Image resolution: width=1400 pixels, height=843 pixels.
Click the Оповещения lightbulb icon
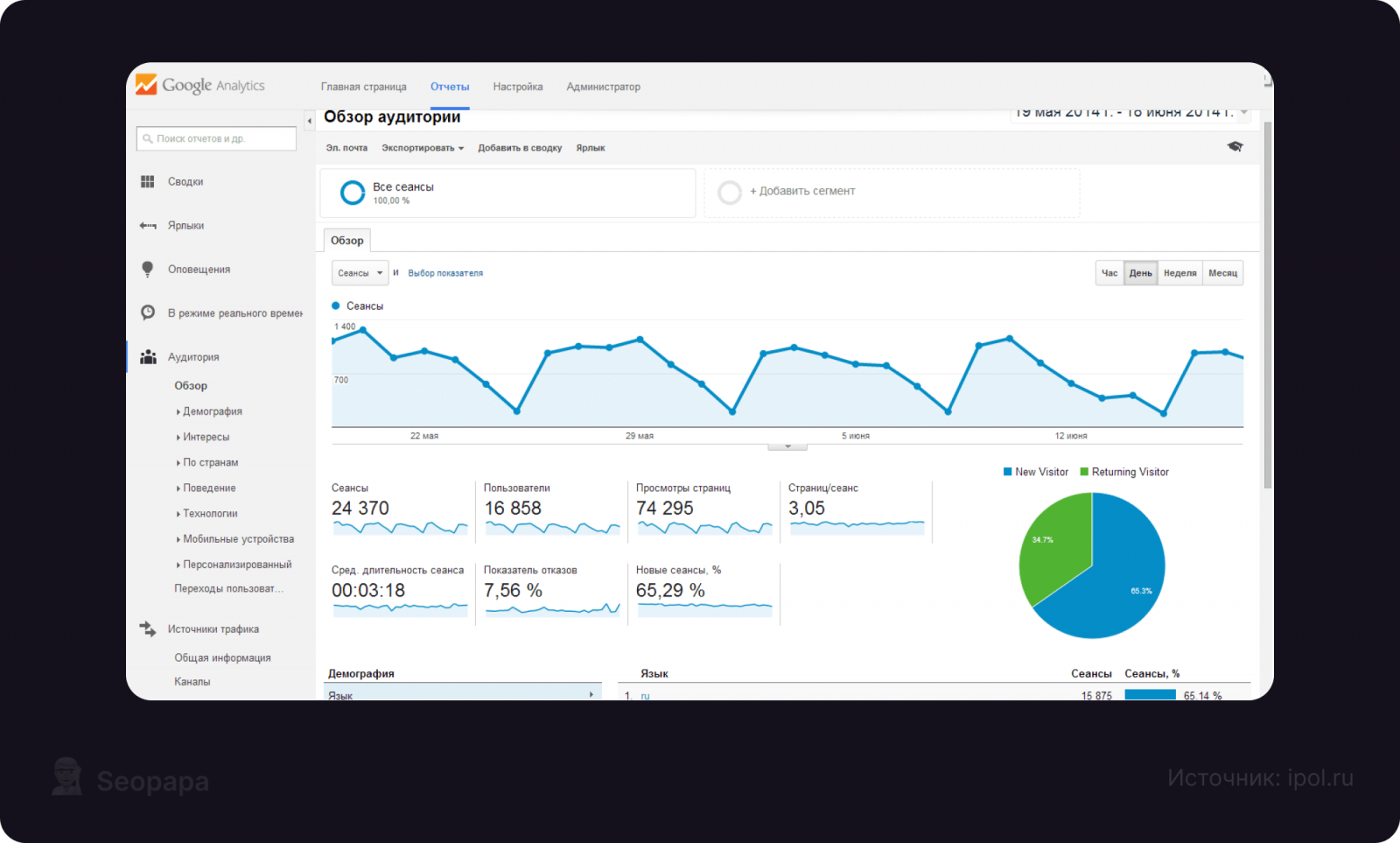[147, 269]
